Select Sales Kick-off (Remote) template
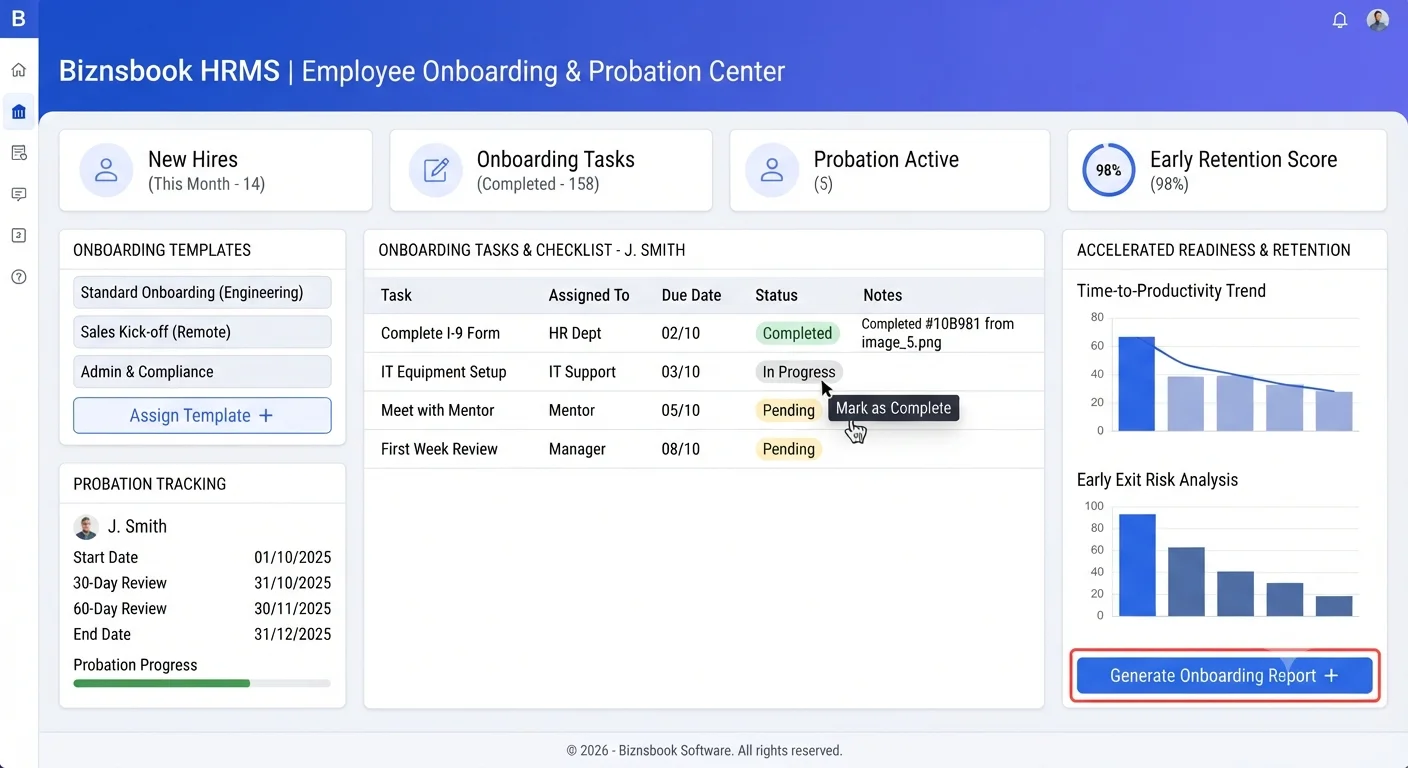 tap(202, 332)
